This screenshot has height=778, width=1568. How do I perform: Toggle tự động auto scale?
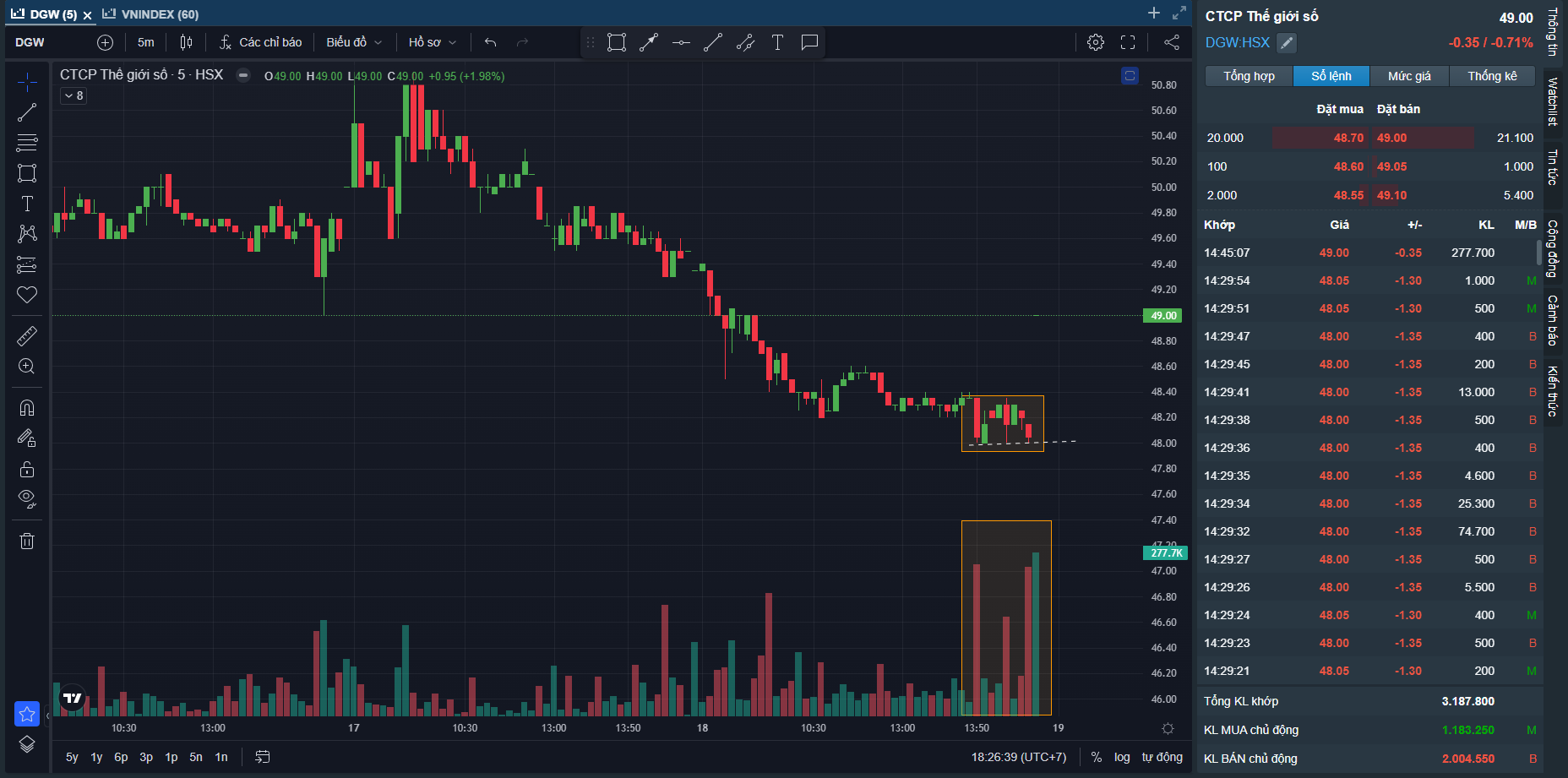(1162, 757)
